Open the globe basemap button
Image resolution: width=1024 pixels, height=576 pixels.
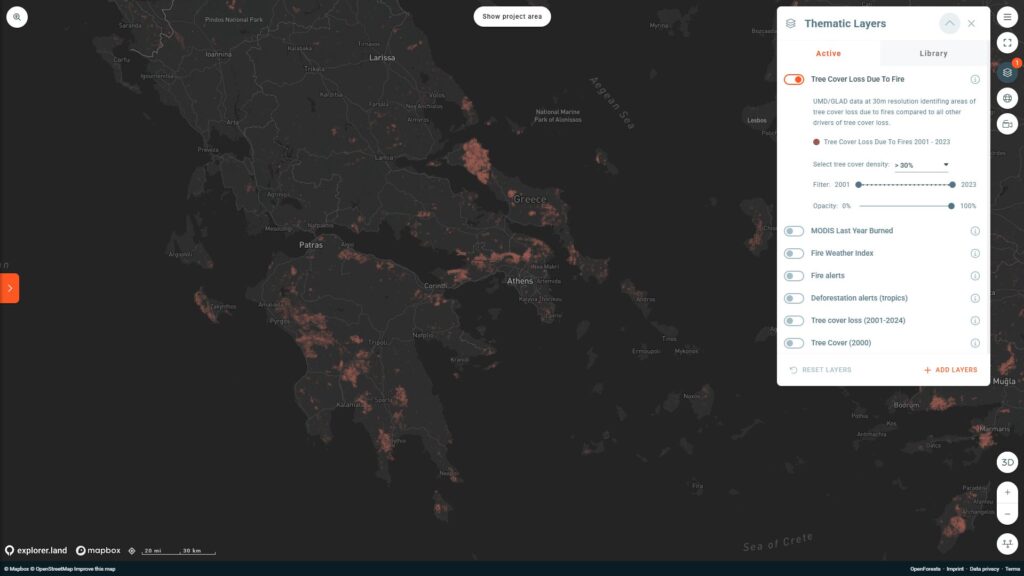(x=1007, y=98)
